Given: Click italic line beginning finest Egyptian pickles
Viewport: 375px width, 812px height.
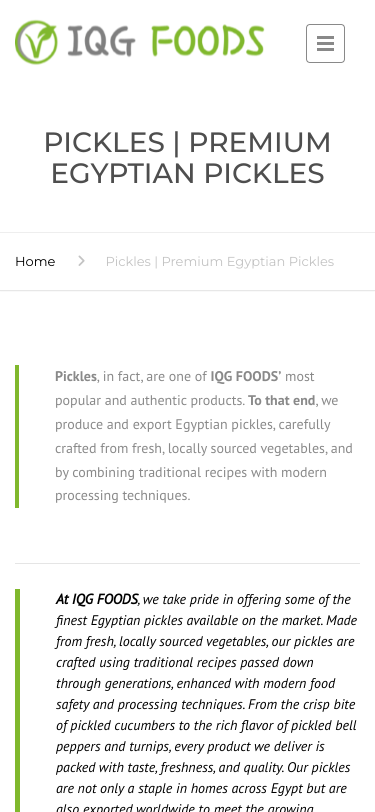Looking at the screenshot, I should [x=206, y=620].
